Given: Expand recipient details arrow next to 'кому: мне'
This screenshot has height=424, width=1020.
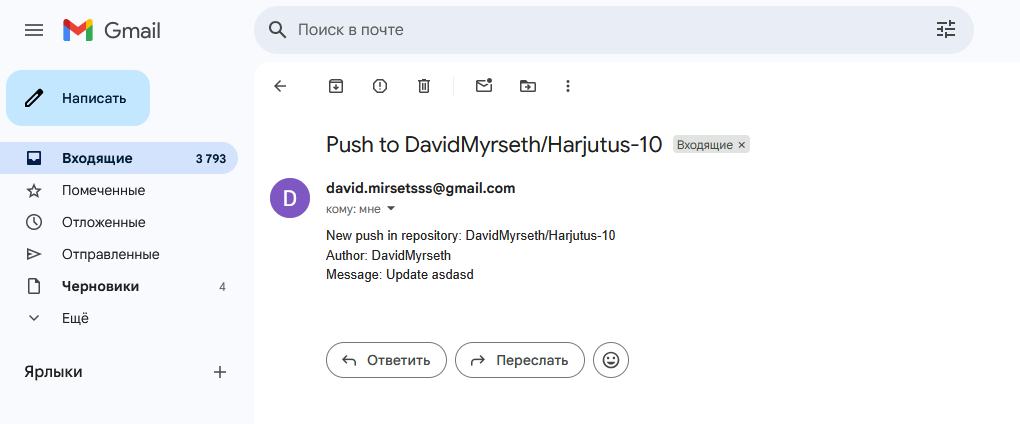Looking at the screenshot, I should (x=391, y=209).
